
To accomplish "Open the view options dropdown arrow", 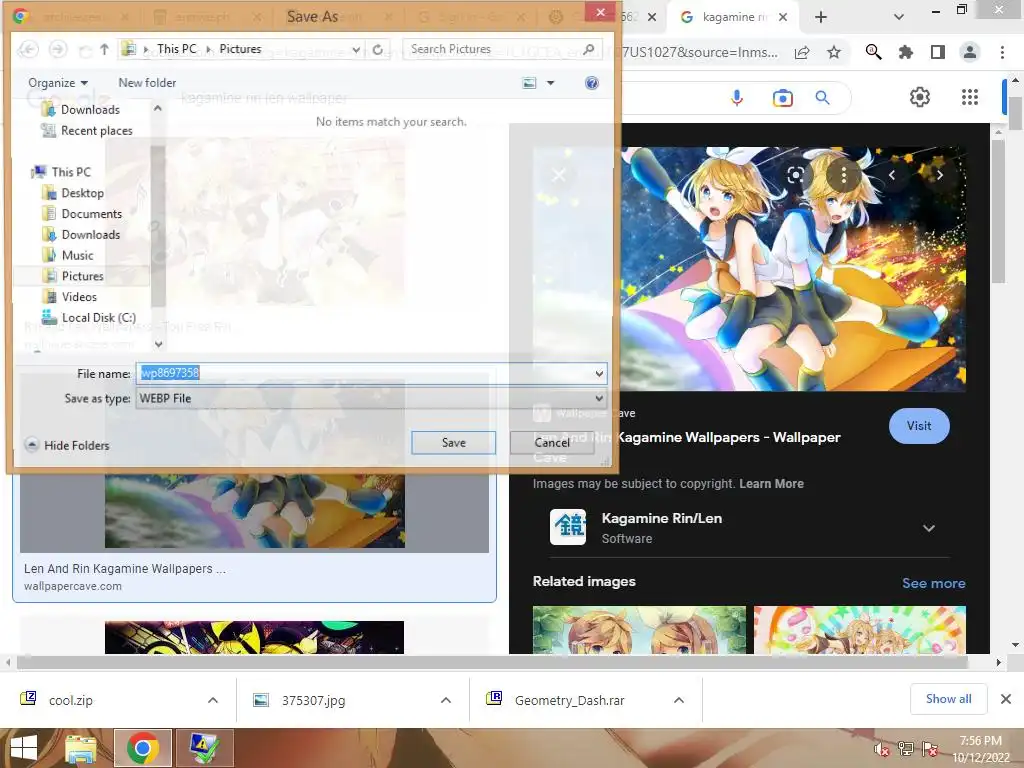I will click(551, 83).
